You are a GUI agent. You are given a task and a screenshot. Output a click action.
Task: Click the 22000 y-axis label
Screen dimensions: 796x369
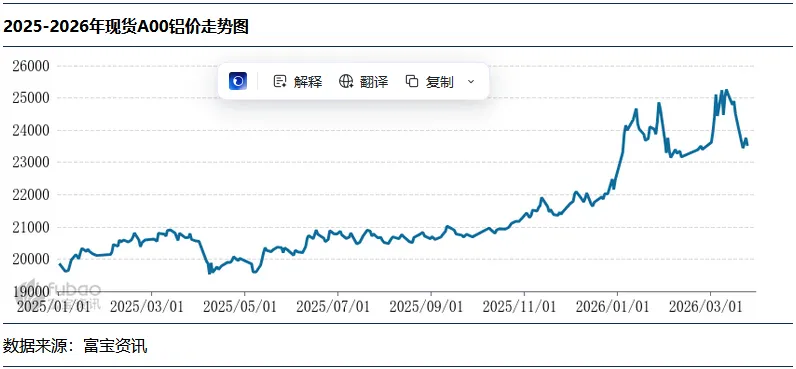30,195
